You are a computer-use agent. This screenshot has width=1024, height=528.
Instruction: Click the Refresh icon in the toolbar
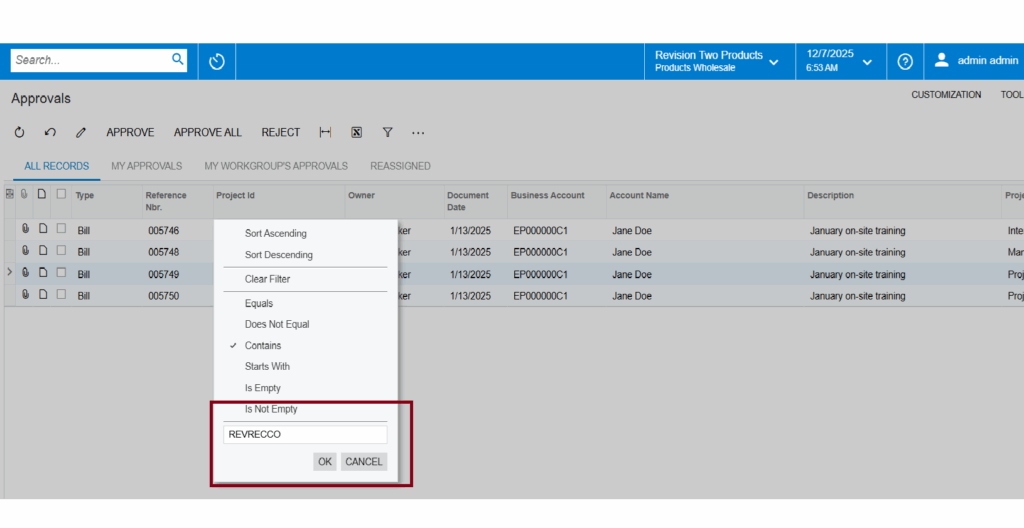coord(19,132)
